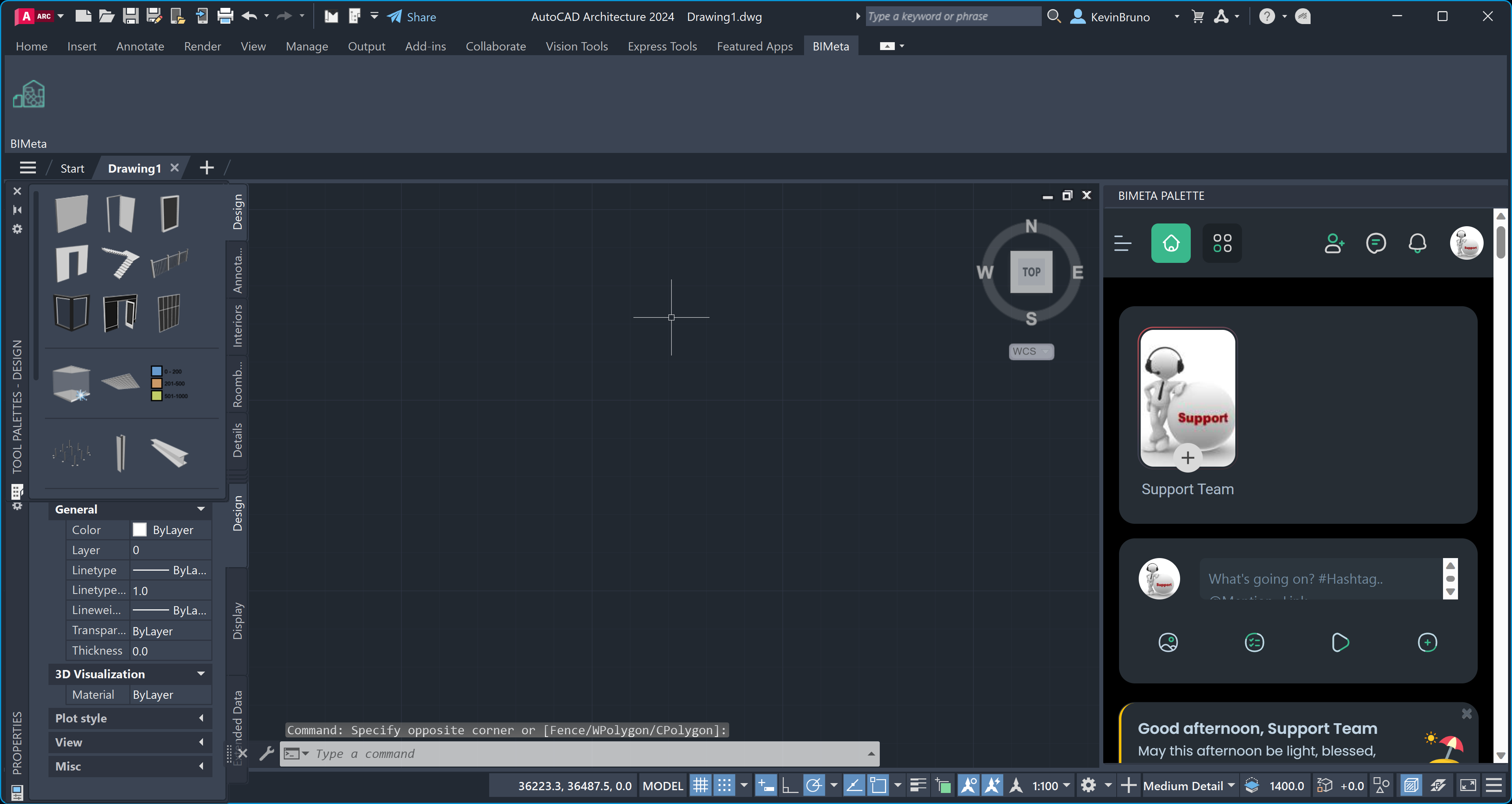Launch the BIMeta ribbon tool icon
Image resolution: width=1512 pixels, height=804 pixels.
pos(29,95)
